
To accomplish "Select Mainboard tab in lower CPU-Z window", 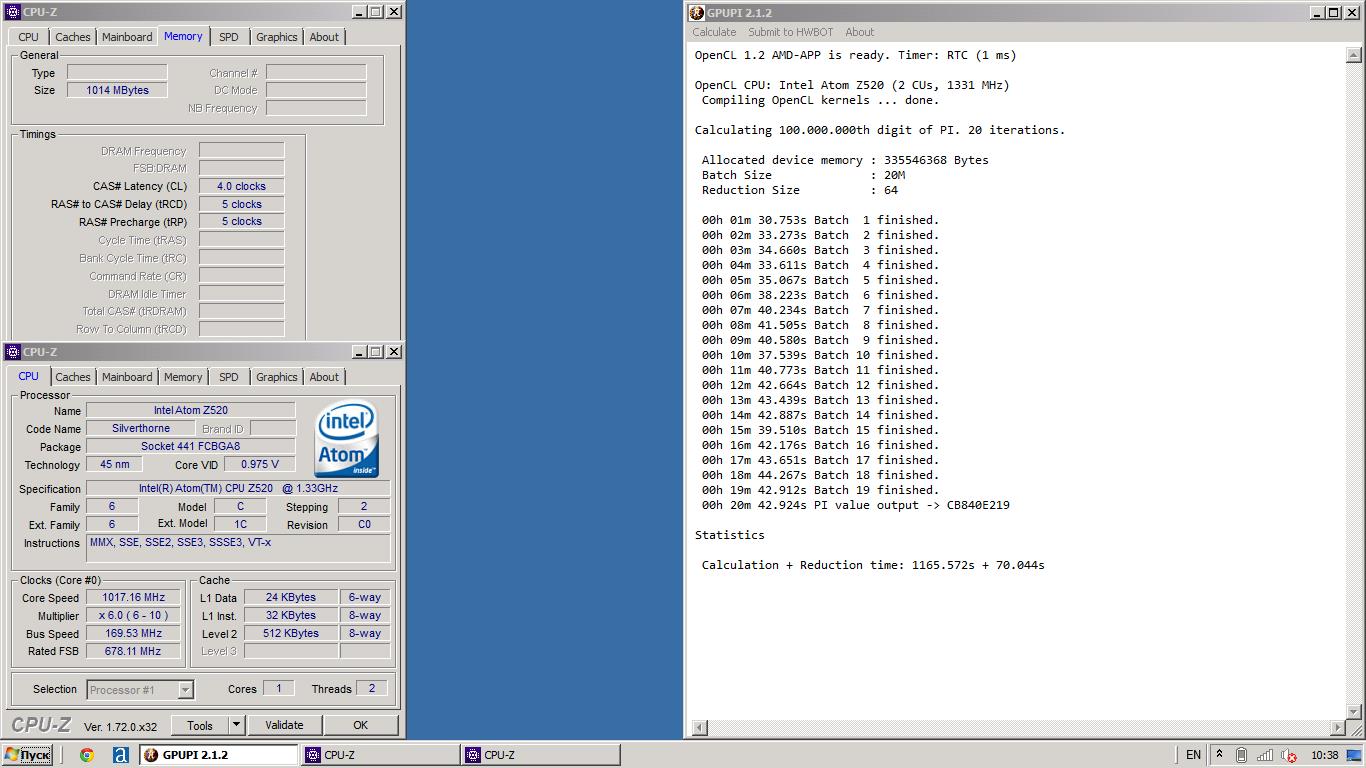I will point(128,377).
